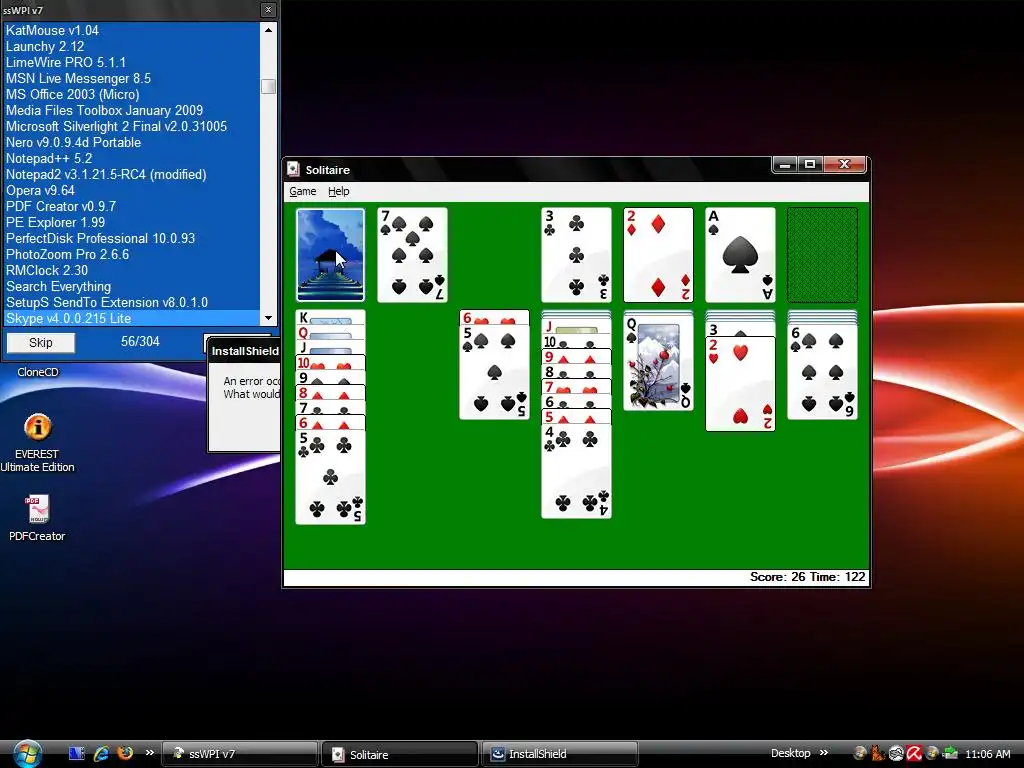
Task: Select the 2 of diamonds foundation card
Action: [658, 255]
